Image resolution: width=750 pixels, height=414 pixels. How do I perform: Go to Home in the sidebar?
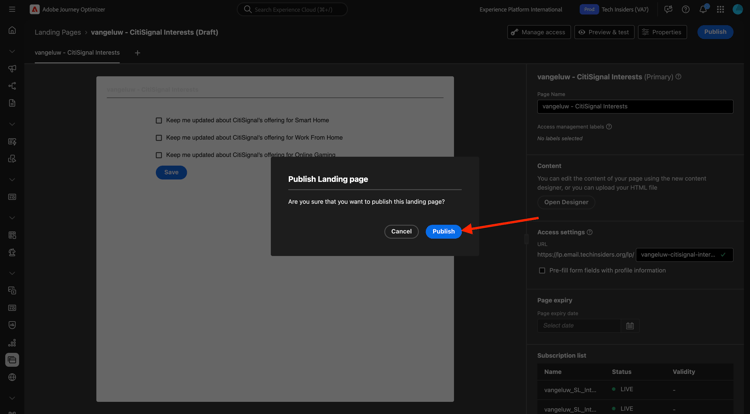point(12,30)
